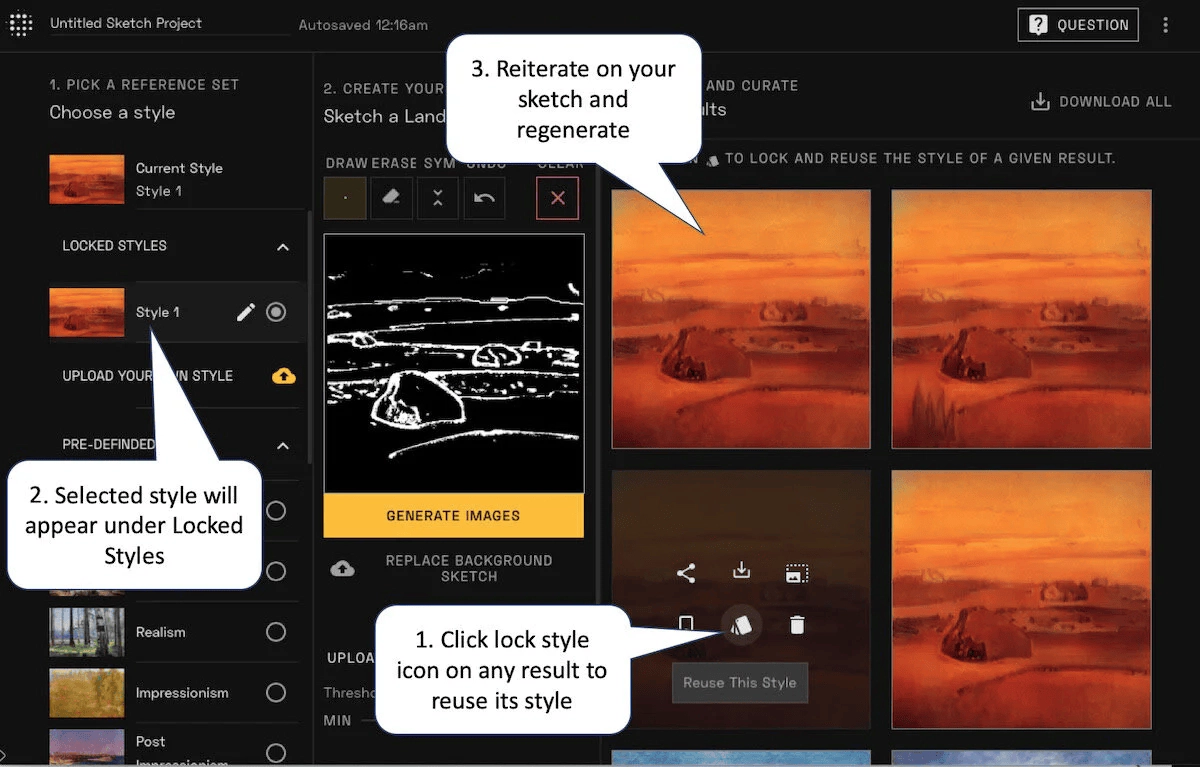Collapse the Pre-defined styles section
Screen dimensions: 1200x767
pos(283,445)
